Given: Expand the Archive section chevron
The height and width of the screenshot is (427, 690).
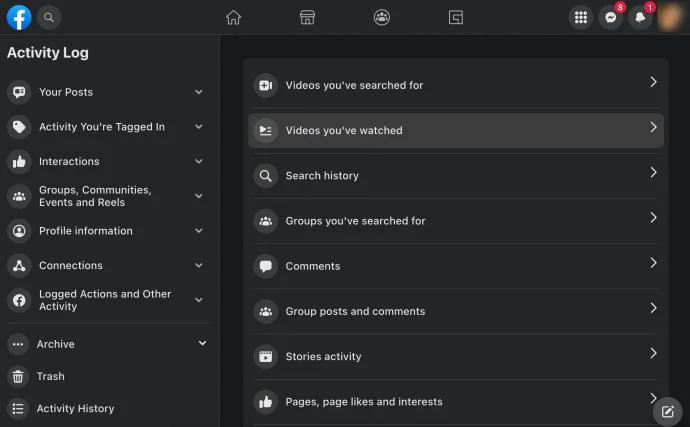Looking at the screenshot, I should click(202, 343).
